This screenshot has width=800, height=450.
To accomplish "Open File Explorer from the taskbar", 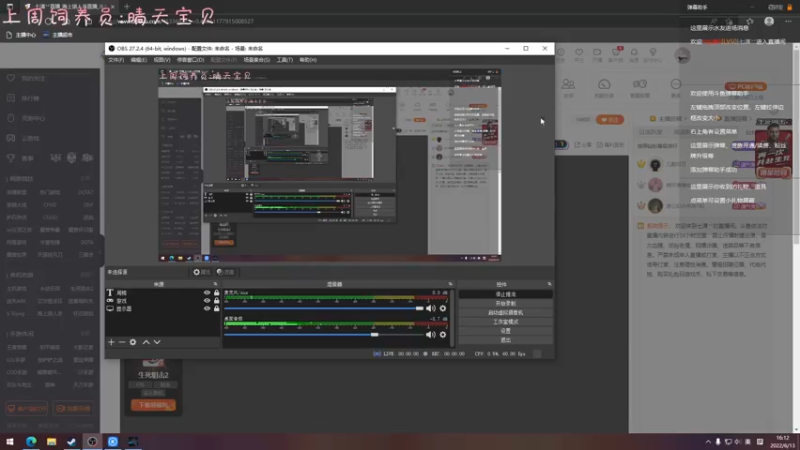I will pyautogui.click(x=52, y=442).
